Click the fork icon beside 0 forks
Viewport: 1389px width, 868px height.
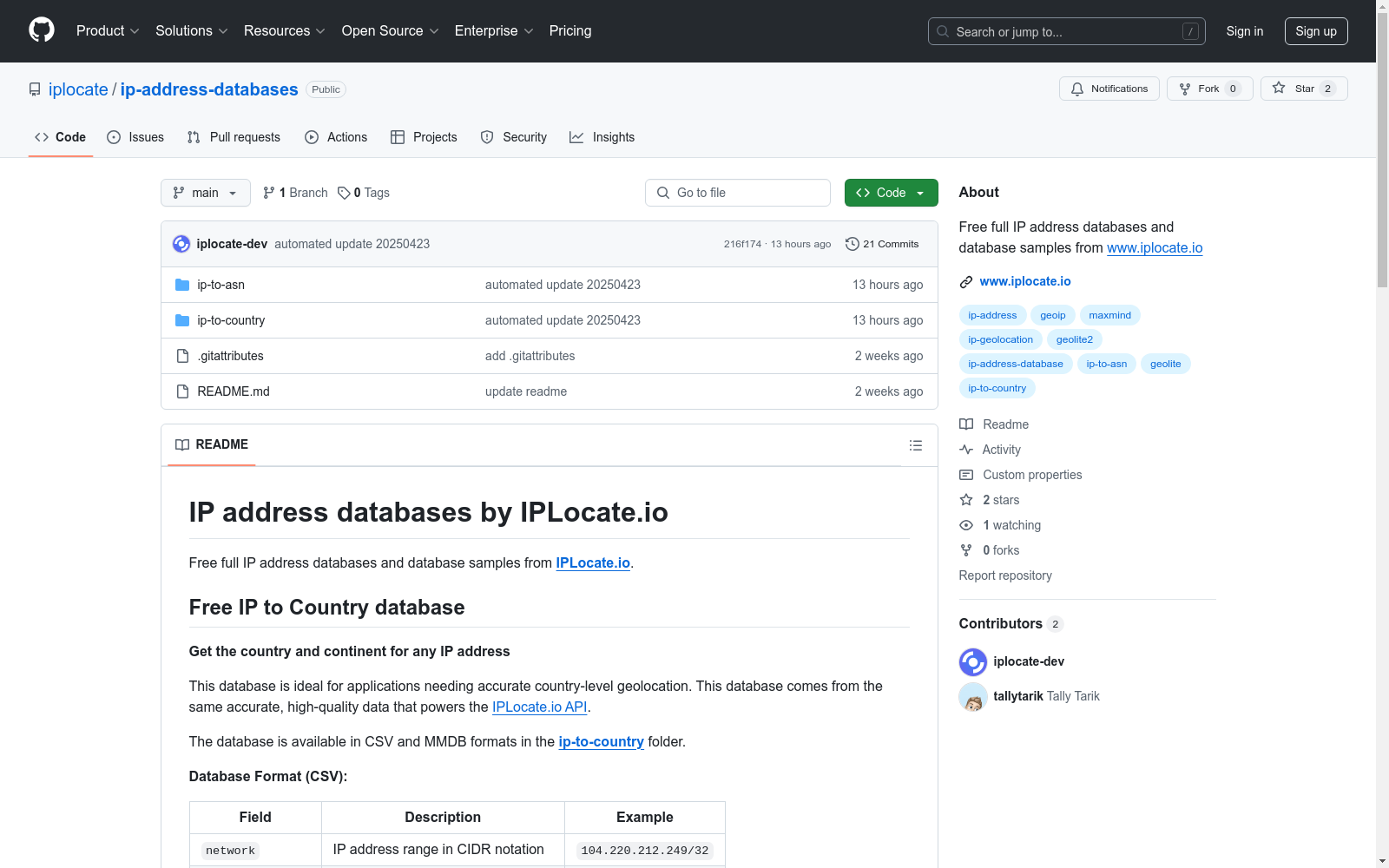(x=966, y=550)
